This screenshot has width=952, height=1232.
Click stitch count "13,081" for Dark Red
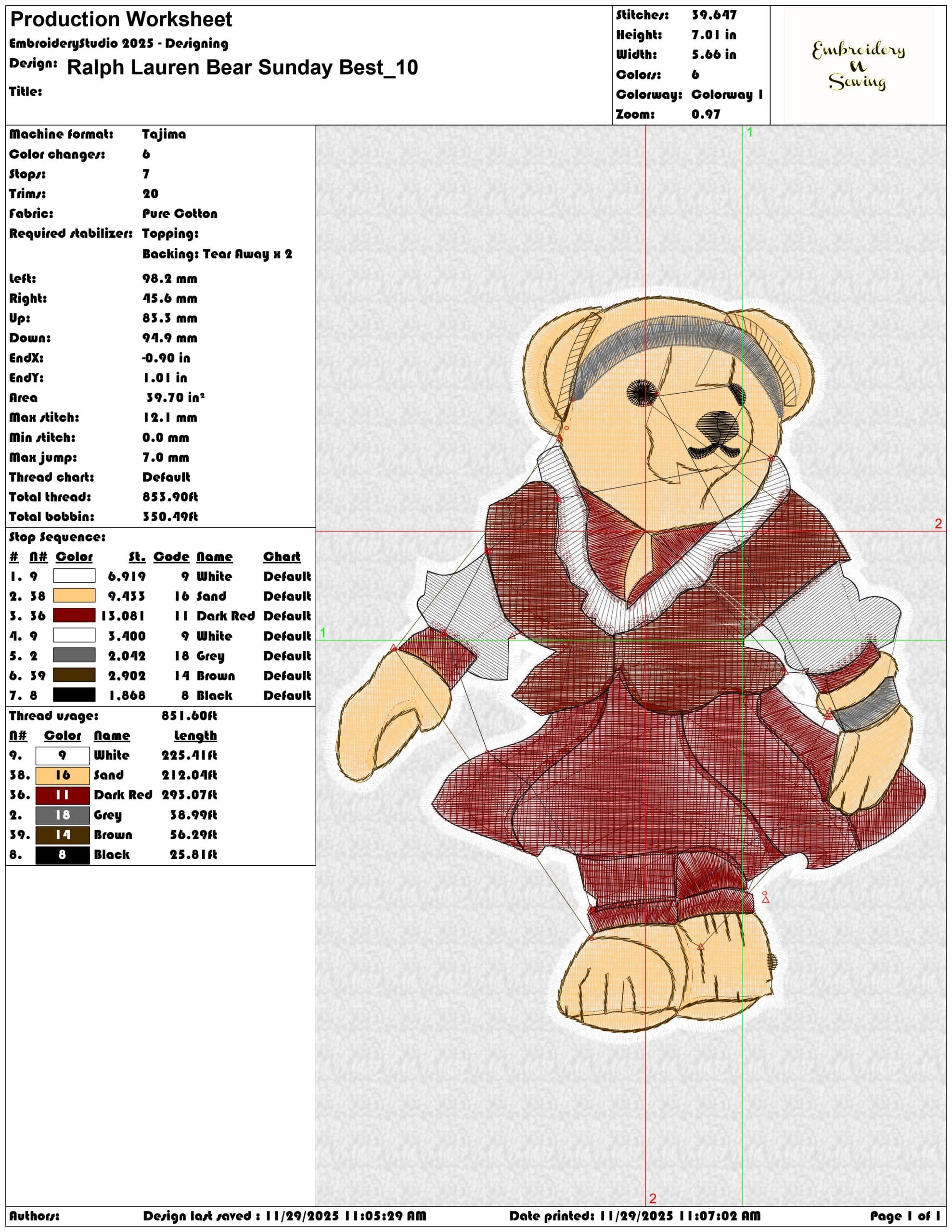point(123,616)
